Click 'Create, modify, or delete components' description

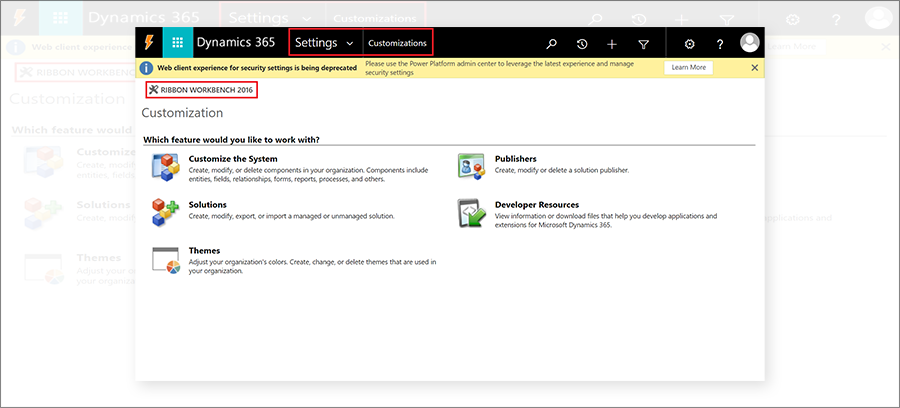coord(308,174)
